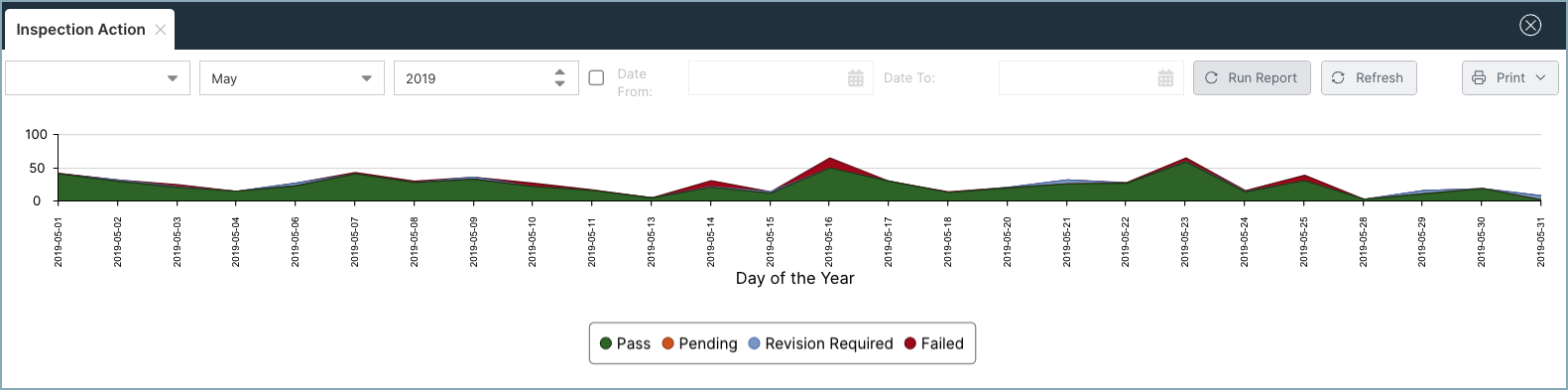Viewport: 1568px width, 390px height.
Task: Open the May month dropdown
Action: coord(292,78)
